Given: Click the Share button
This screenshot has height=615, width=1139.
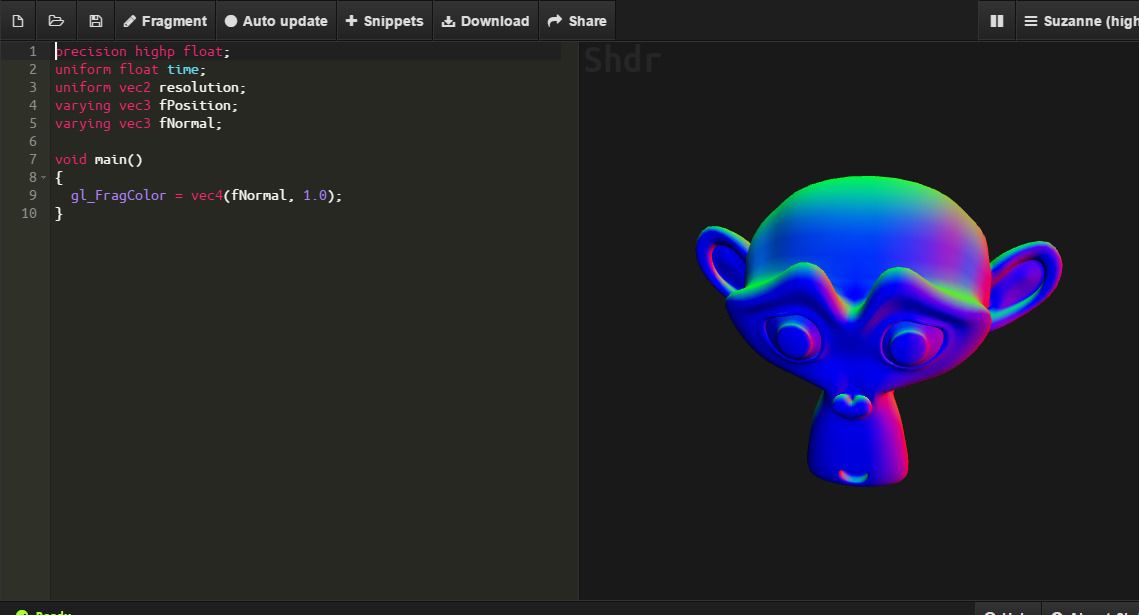Looking at the screenshot, I should (x=577, y=21).
